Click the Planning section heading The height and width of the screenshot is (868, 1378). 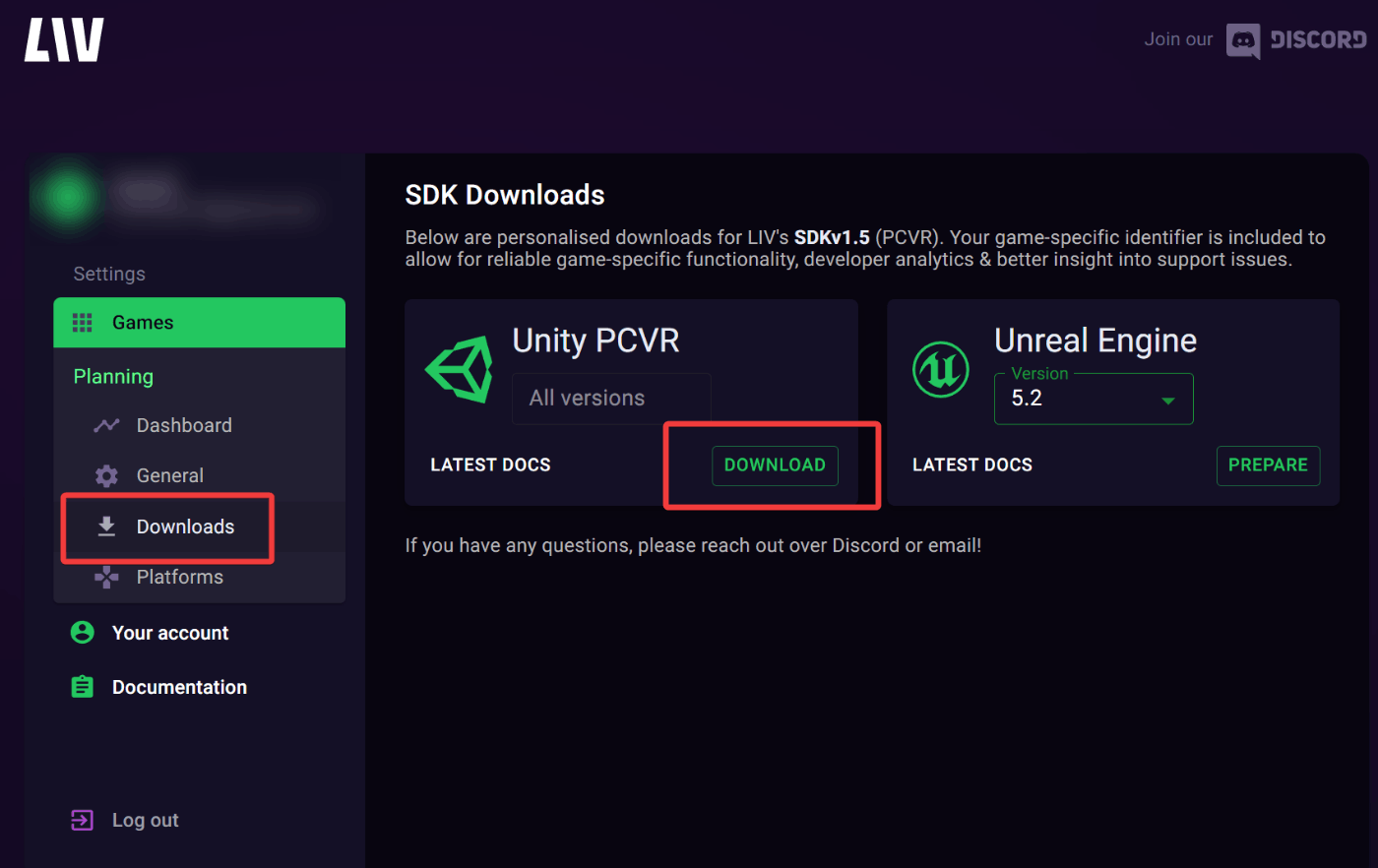[x=113, y=377]
